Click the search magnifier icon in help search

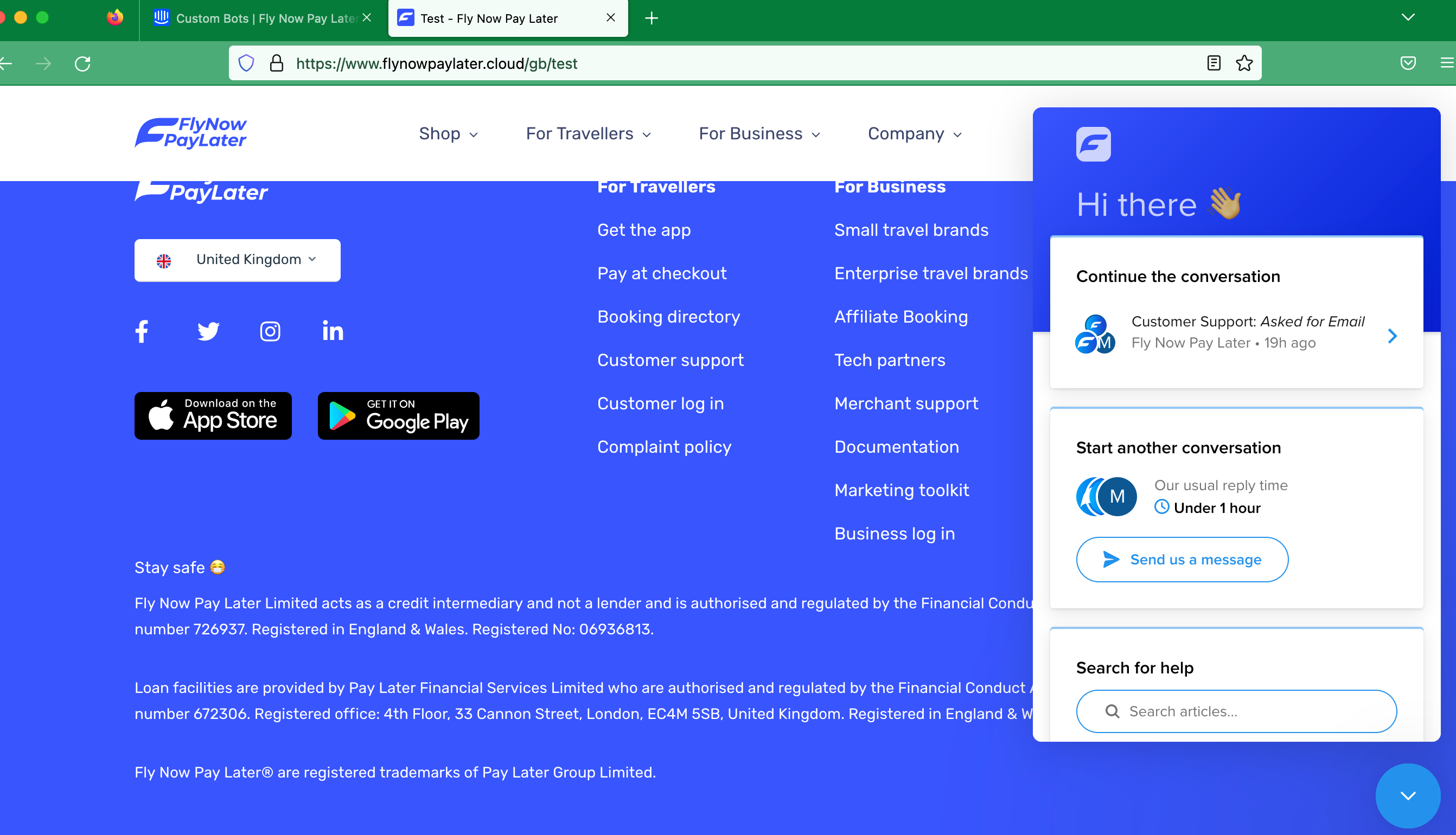click(1112, 711)
